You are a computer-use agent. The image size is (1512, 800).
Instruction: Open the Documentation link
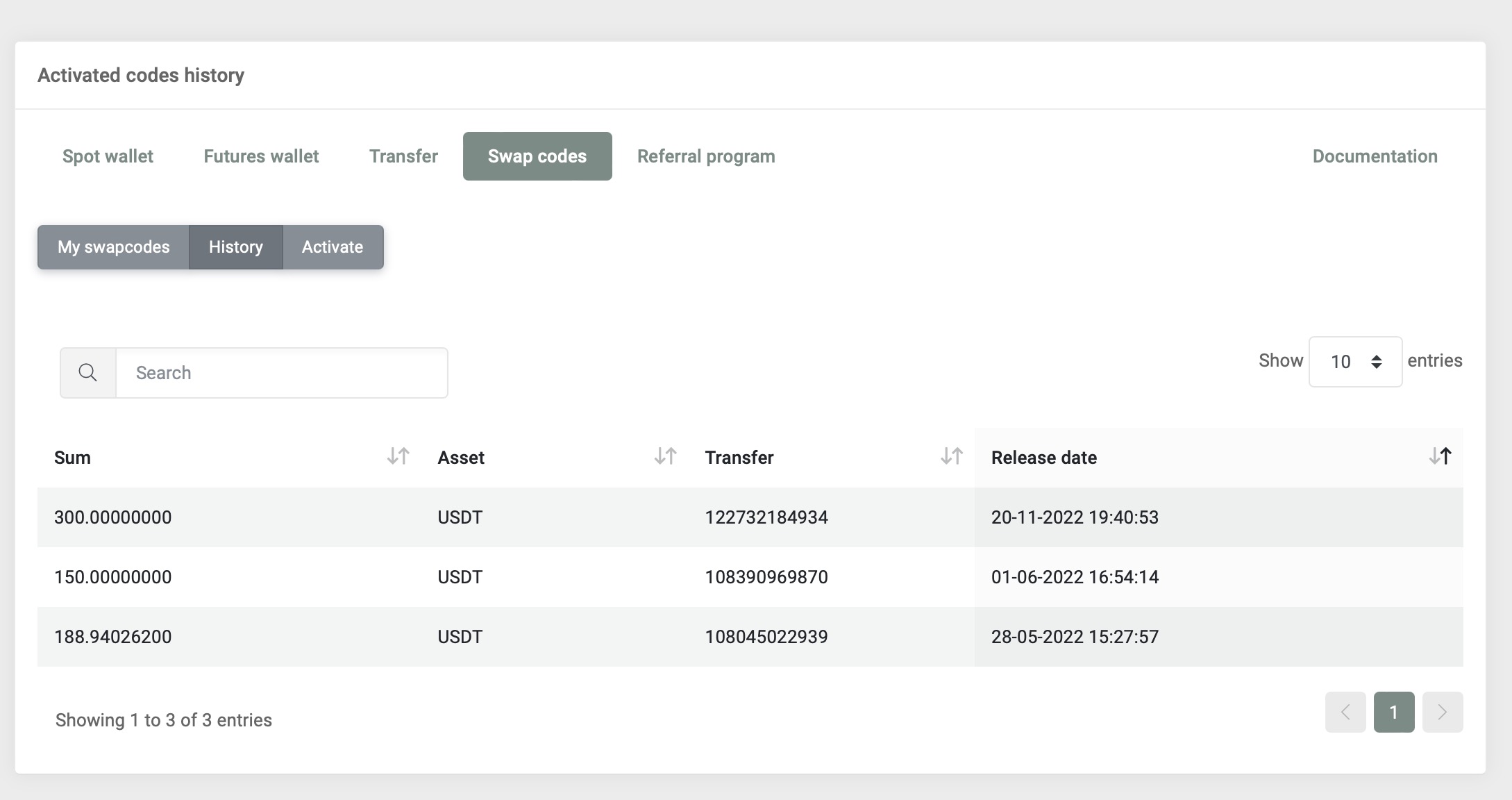(1375, 156)
